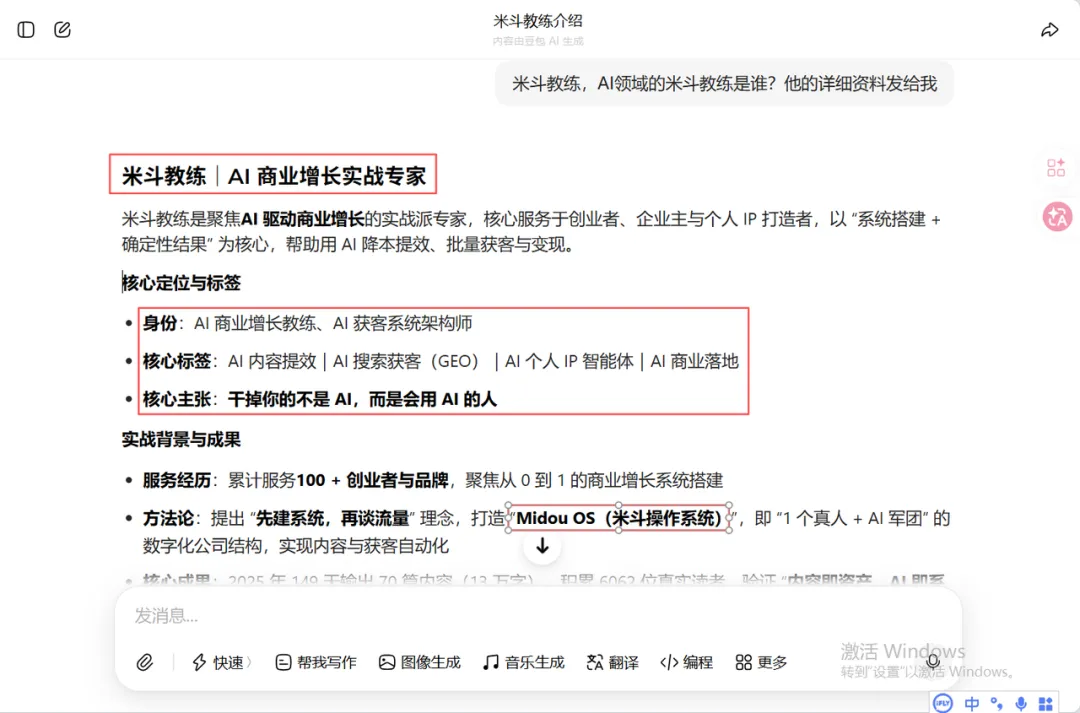Toggle the punctuation mode icon in the IME bar

pyautogui.click(x=997, y=703)
